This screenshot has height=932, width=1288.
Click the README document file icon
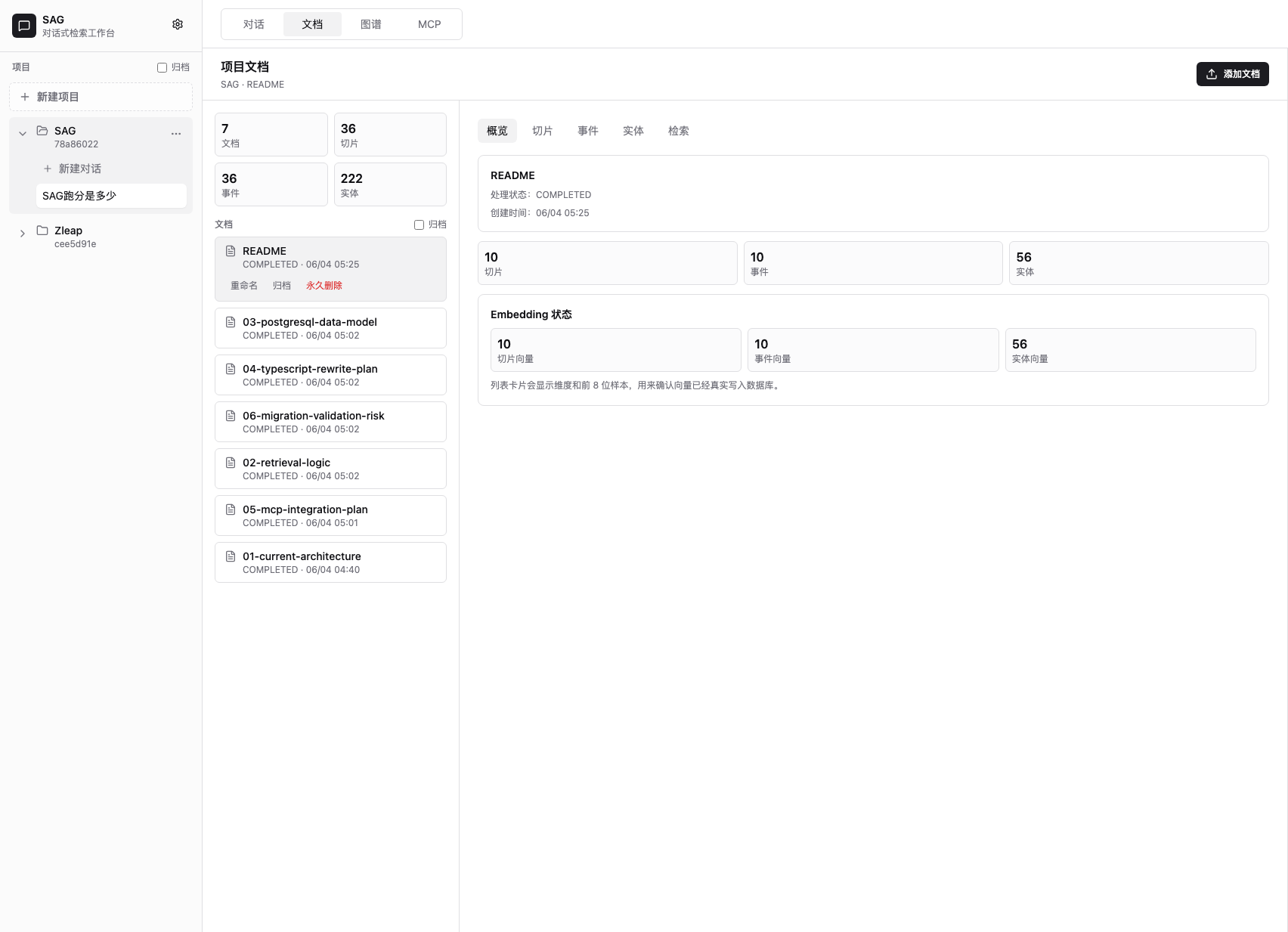231,251
